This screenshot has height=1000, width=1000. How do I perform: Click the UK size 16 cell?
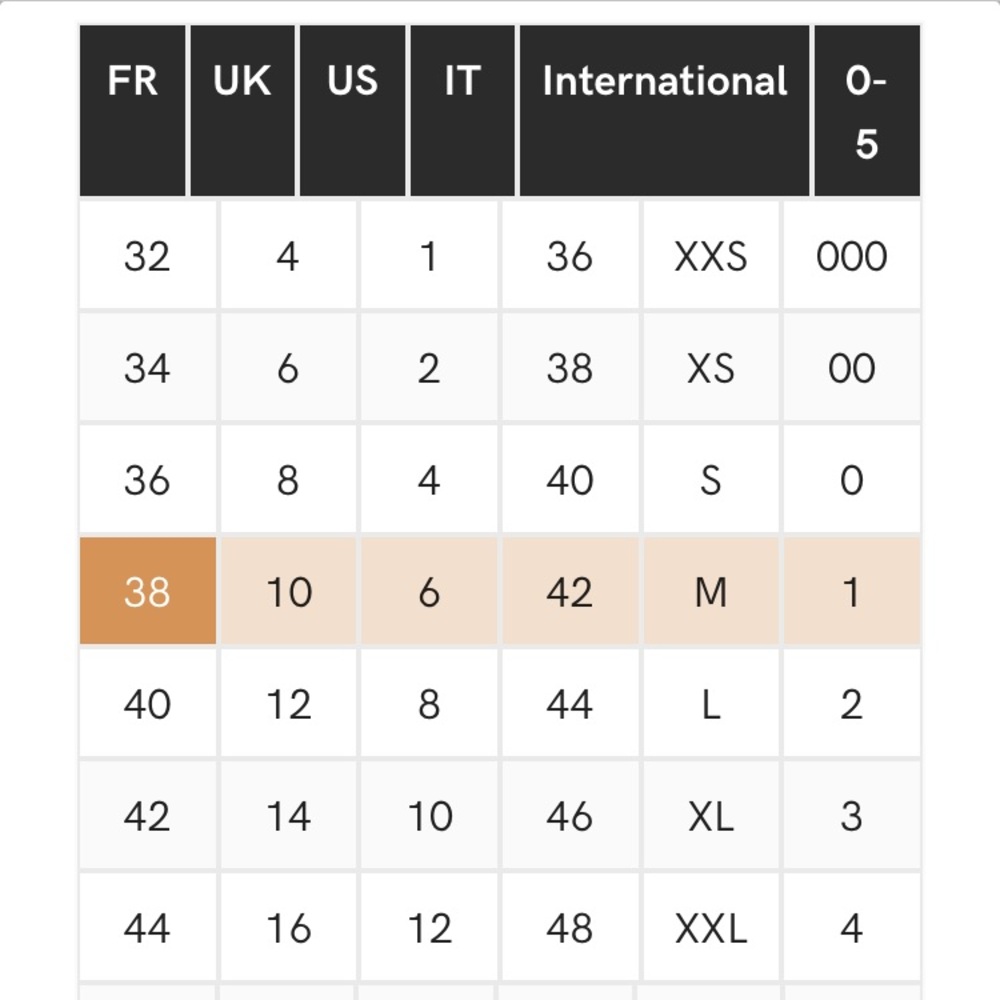[289, 927]
